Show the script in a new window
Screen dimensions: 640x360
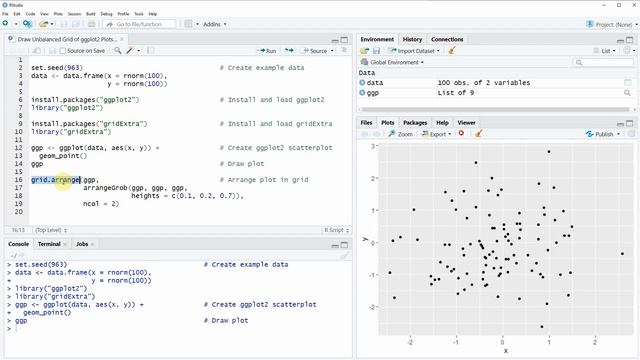36,51
